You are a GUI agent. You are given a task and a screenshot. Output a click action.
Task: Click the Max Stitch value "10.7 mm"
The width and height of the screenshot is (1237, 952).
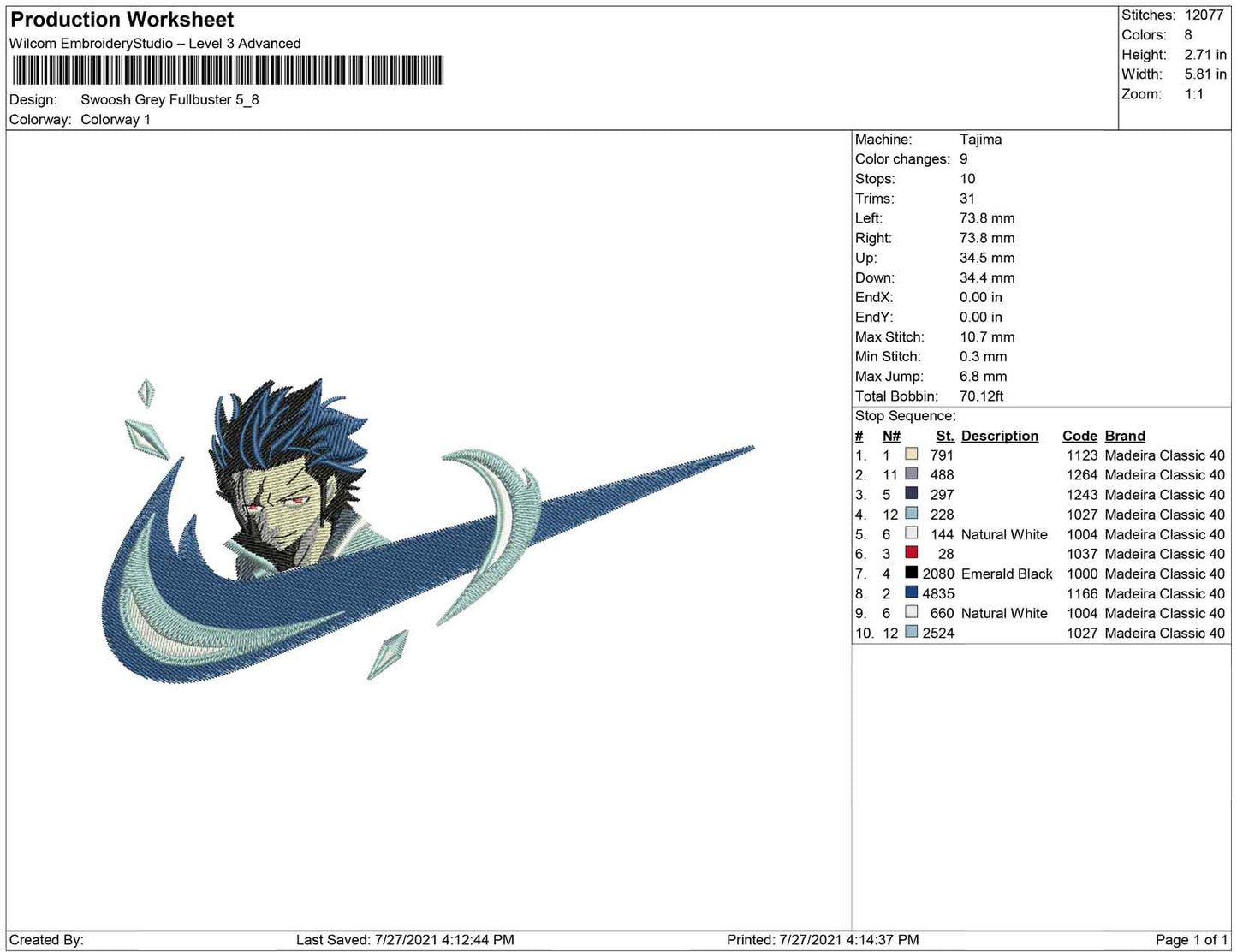(987, 336)
